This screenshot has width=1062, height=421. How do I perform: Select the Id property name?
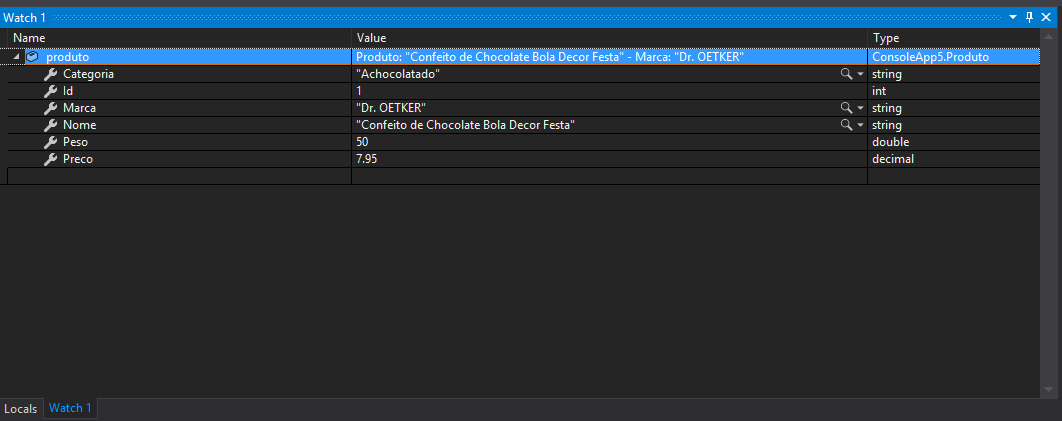[x=68, y=91]
